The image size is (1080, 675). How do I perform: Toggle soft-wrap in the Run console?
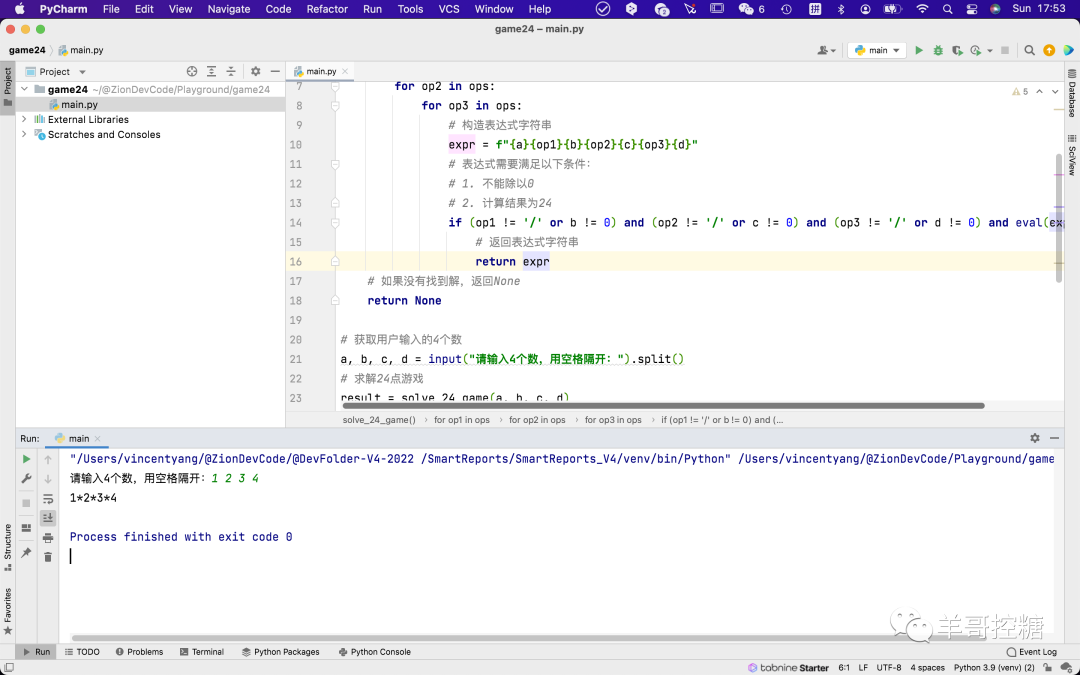(48, 499)
